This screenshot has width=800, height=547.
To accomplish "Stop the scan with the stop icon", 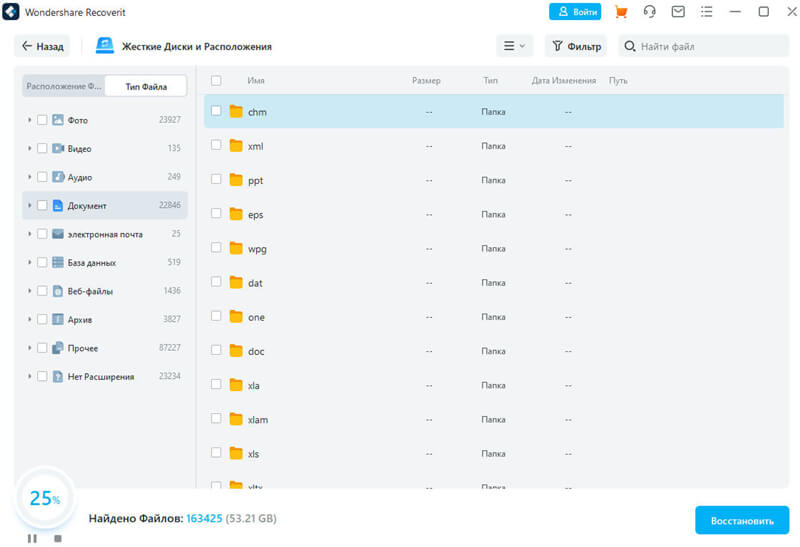I will click(58, 538).
